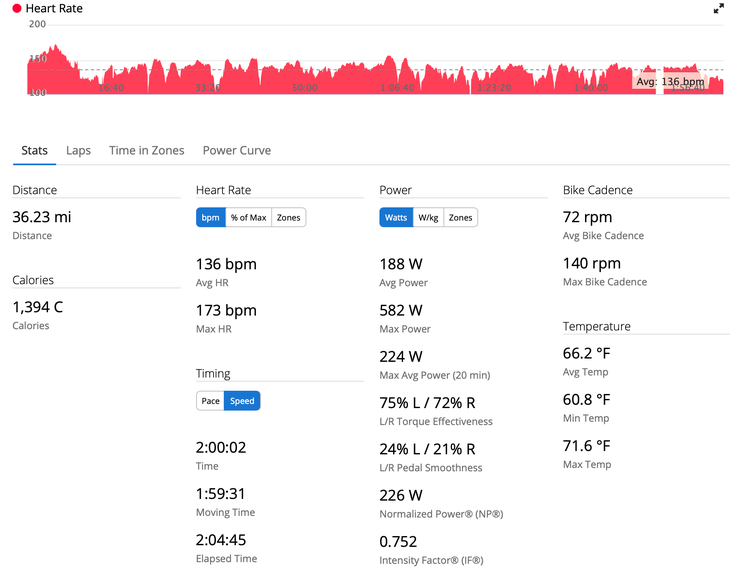This screenshot has height=570, width=730.
Task: Click the Heart Rate chart title
Action: click(x=54, y=8)
